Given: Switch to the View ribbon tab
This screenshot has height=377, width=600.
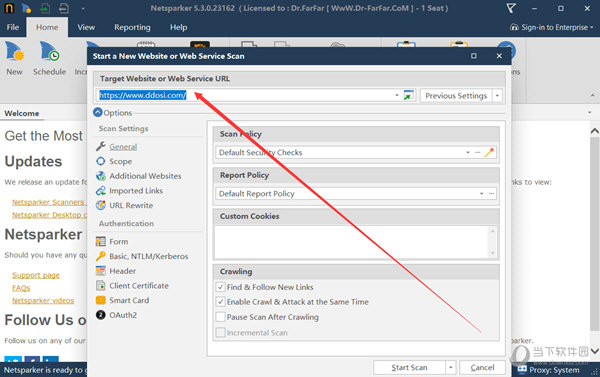Looking at the screenshot, I should coord(86,27).
